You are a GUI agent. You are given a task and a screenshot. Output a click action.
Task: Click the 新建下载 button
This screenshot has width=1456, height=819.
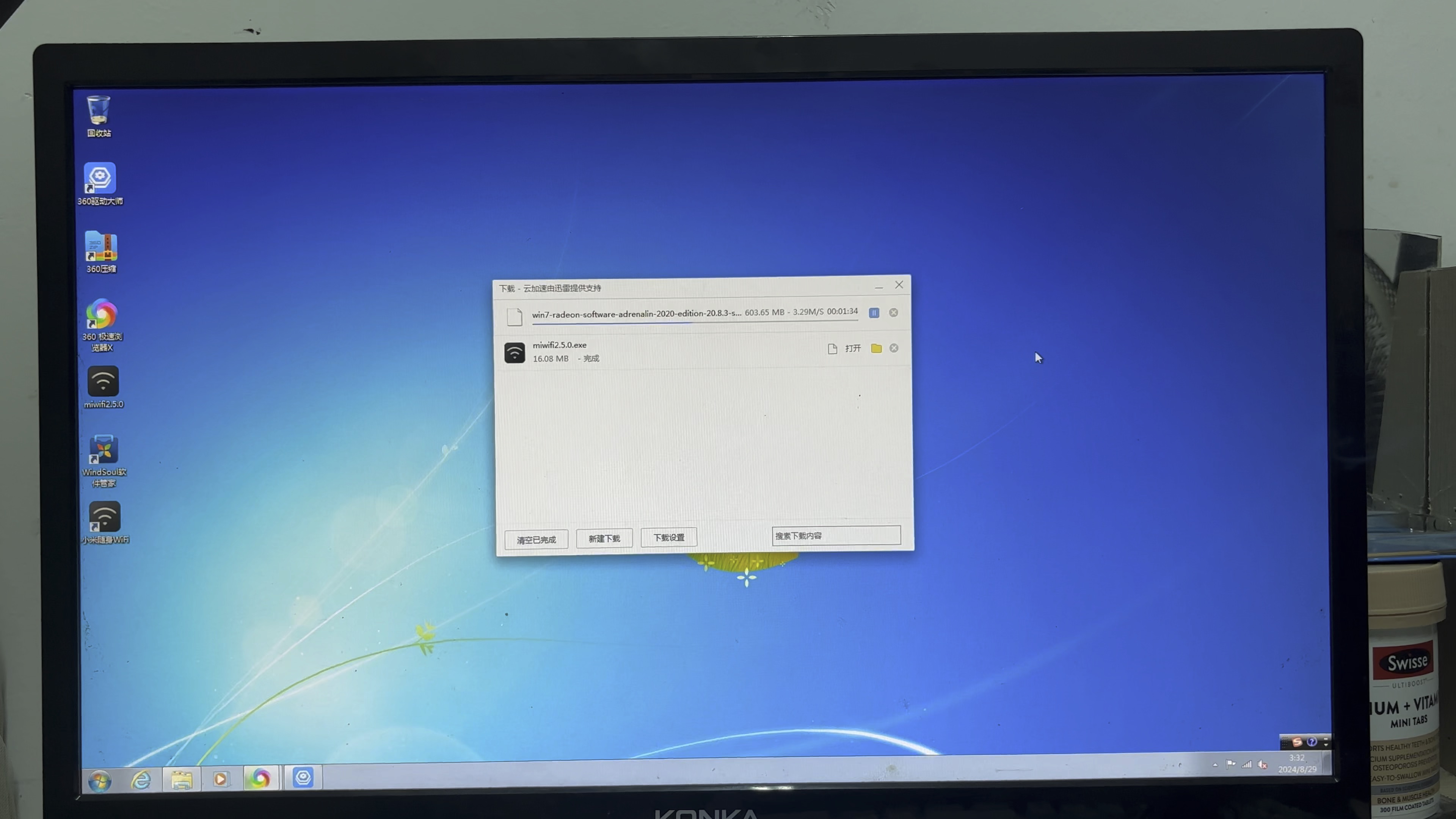604,539
